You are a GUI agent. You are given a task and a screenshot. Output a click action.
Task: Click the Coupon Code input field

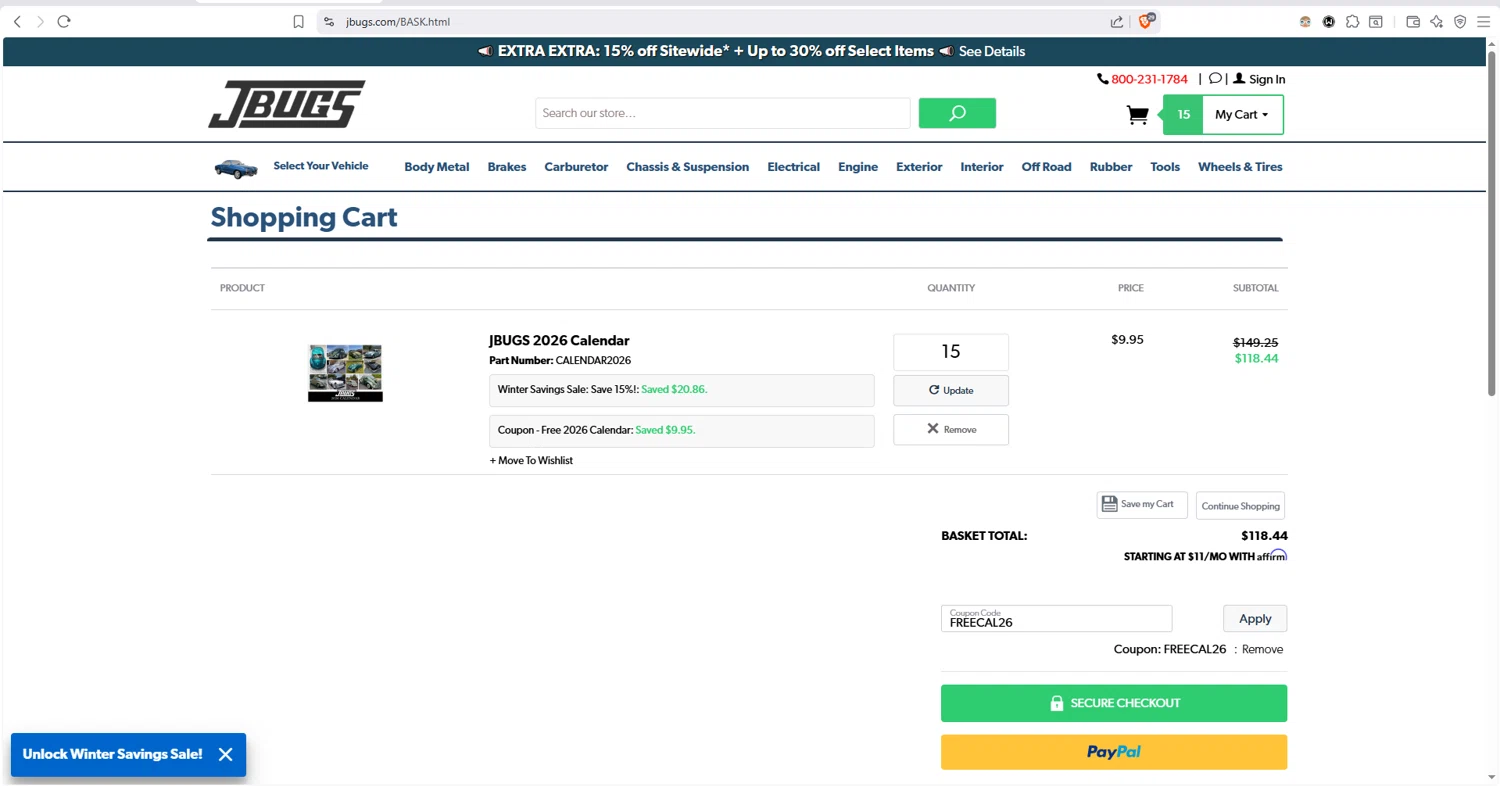click(x=1056, y=618)
